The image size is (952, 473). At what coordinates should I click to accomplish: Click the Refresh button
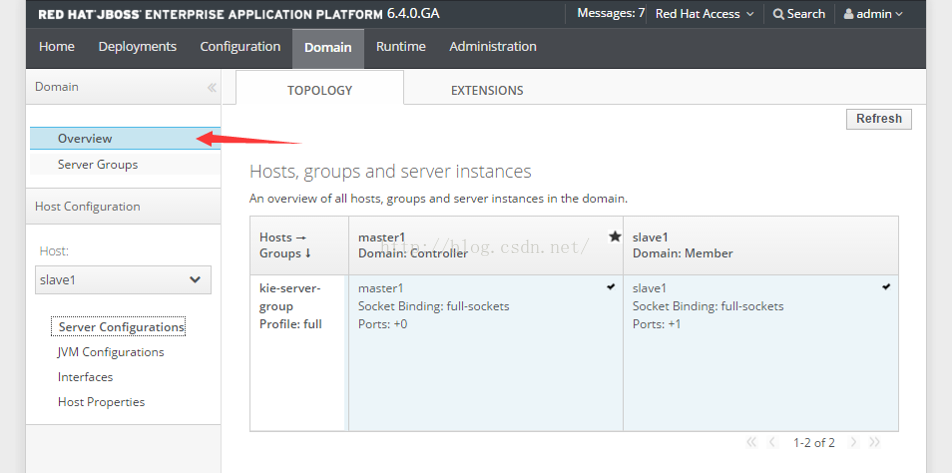click(879, 119)
